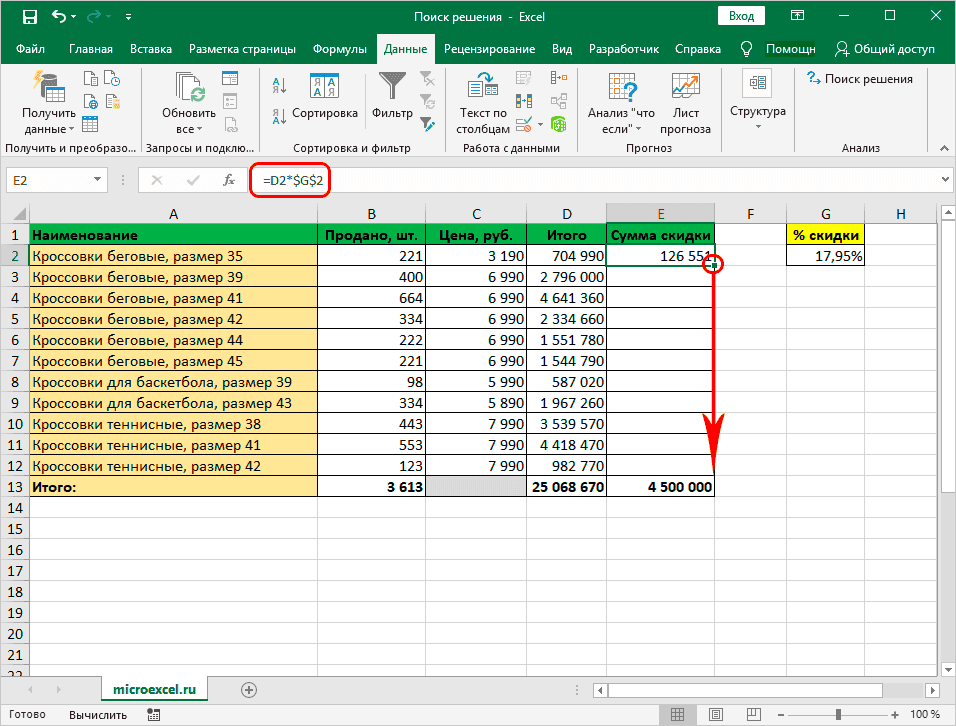Click the insert function fx button
956x726 pixels.
coord(229,180)
